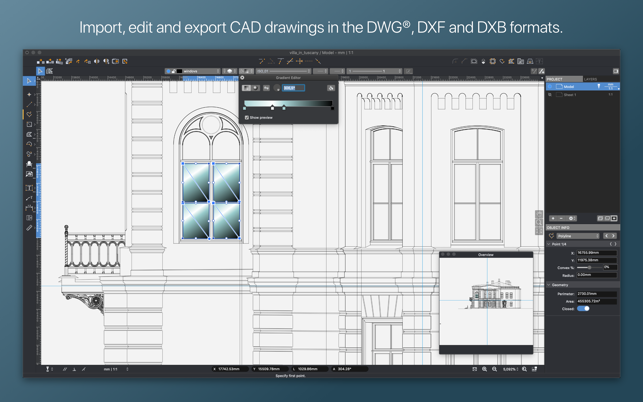Select the arrow selection tool in left toolbar
This screenshot has height=402, width=643.
(x=29, y=81)
